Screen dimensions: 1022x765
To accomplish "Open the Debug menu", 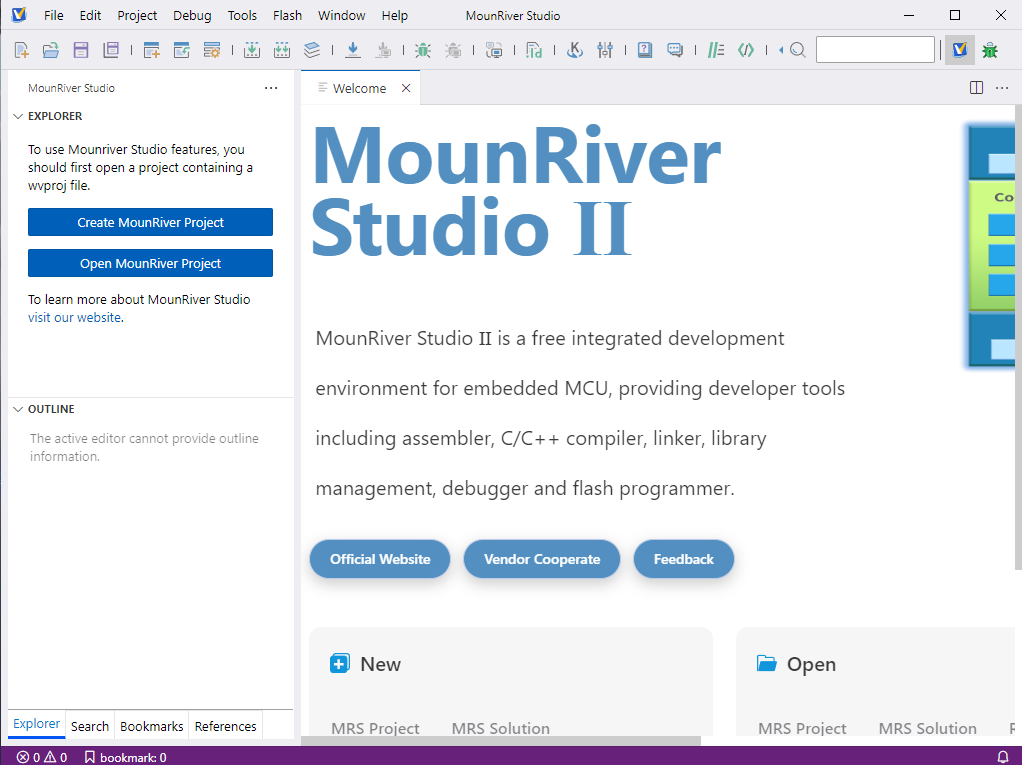I will pyautogui.click(x=192, y=16).
